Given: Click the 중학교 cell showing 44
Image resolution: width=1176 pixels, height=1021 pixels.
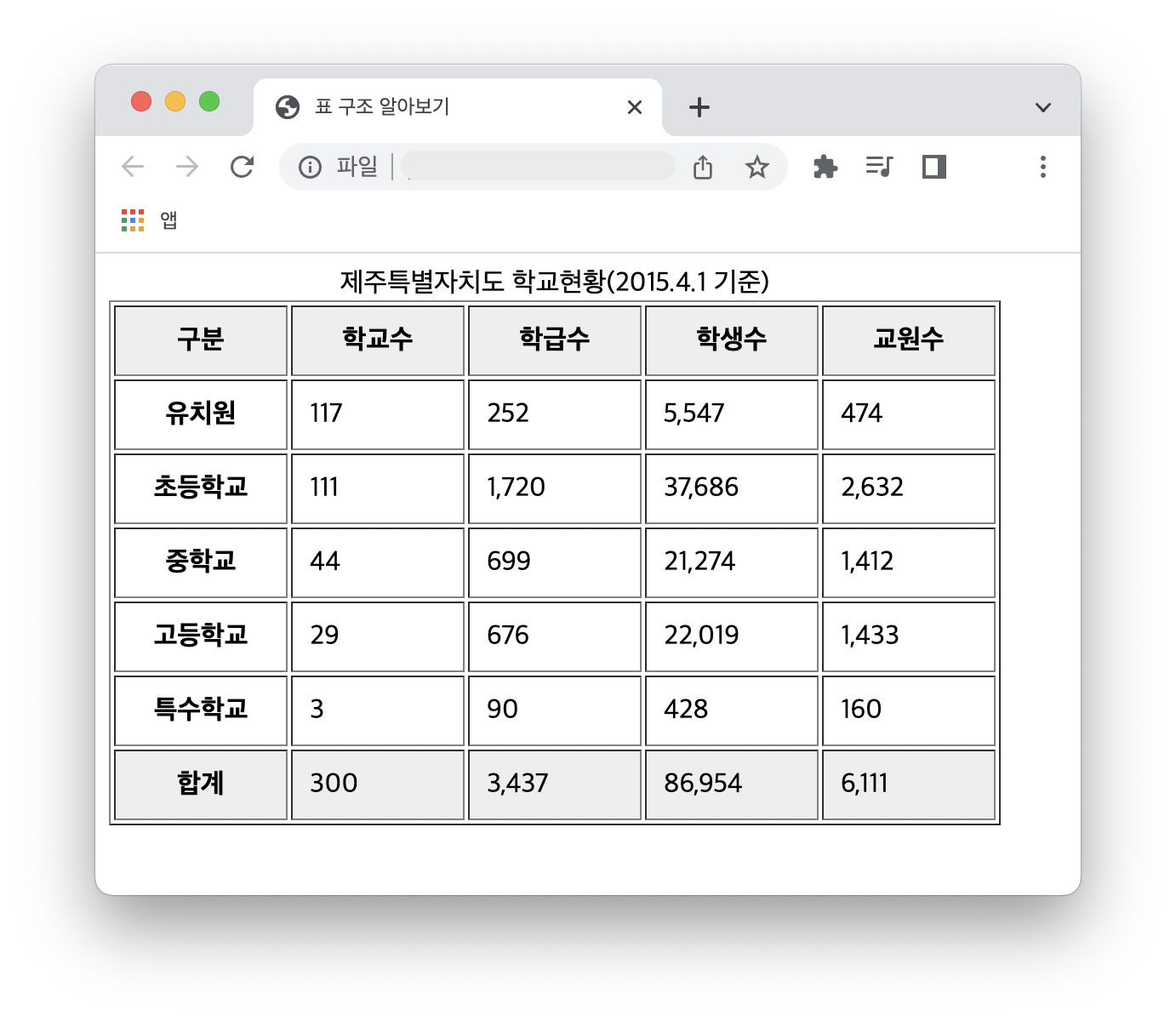Looking at the screenshot, I should [378, 562].
